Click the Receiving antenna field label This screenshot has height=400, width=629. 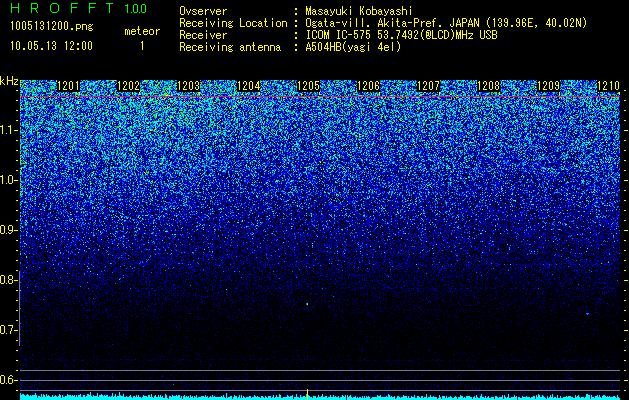click(x=230, y=47)
